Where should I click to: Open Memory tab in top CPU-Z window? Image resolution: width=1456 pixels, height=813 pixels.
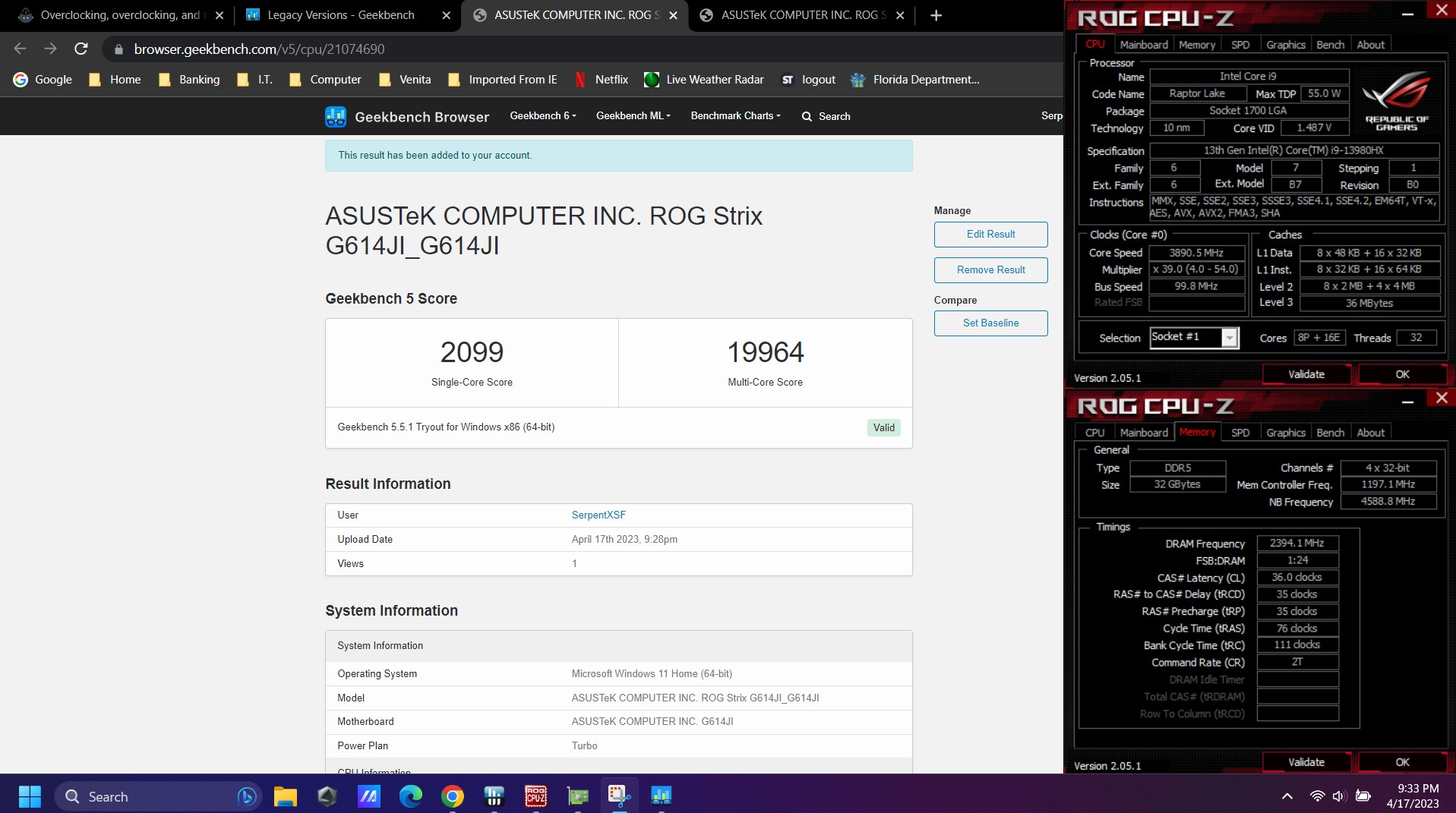coord(1197,45)
